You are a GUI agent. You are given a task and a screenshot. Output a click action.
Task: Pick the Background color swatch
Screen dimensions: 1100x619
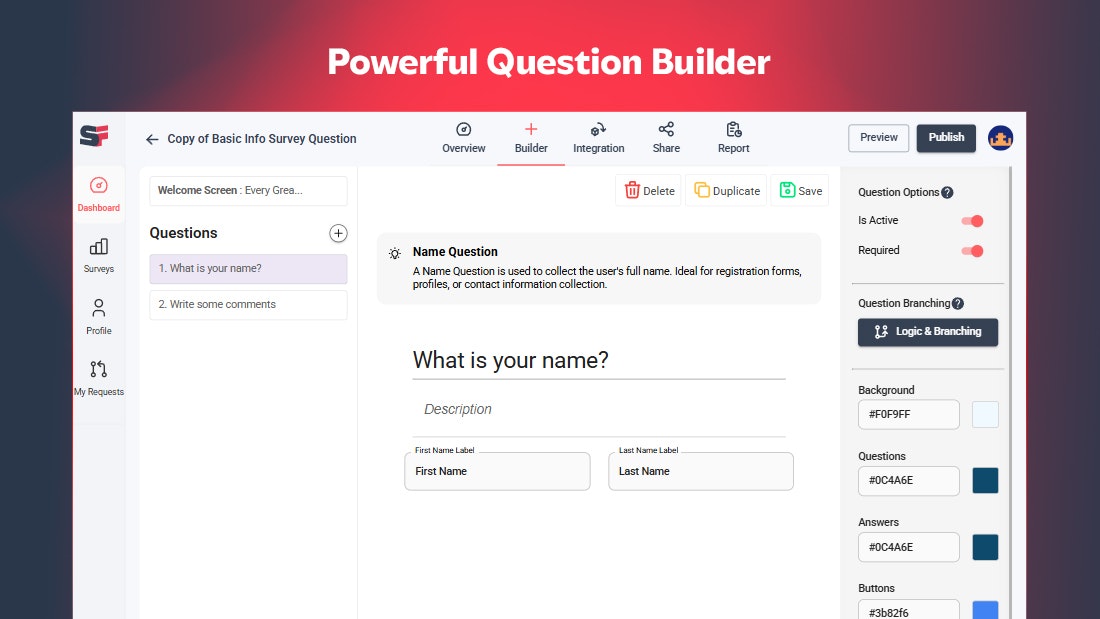point(985,414)
